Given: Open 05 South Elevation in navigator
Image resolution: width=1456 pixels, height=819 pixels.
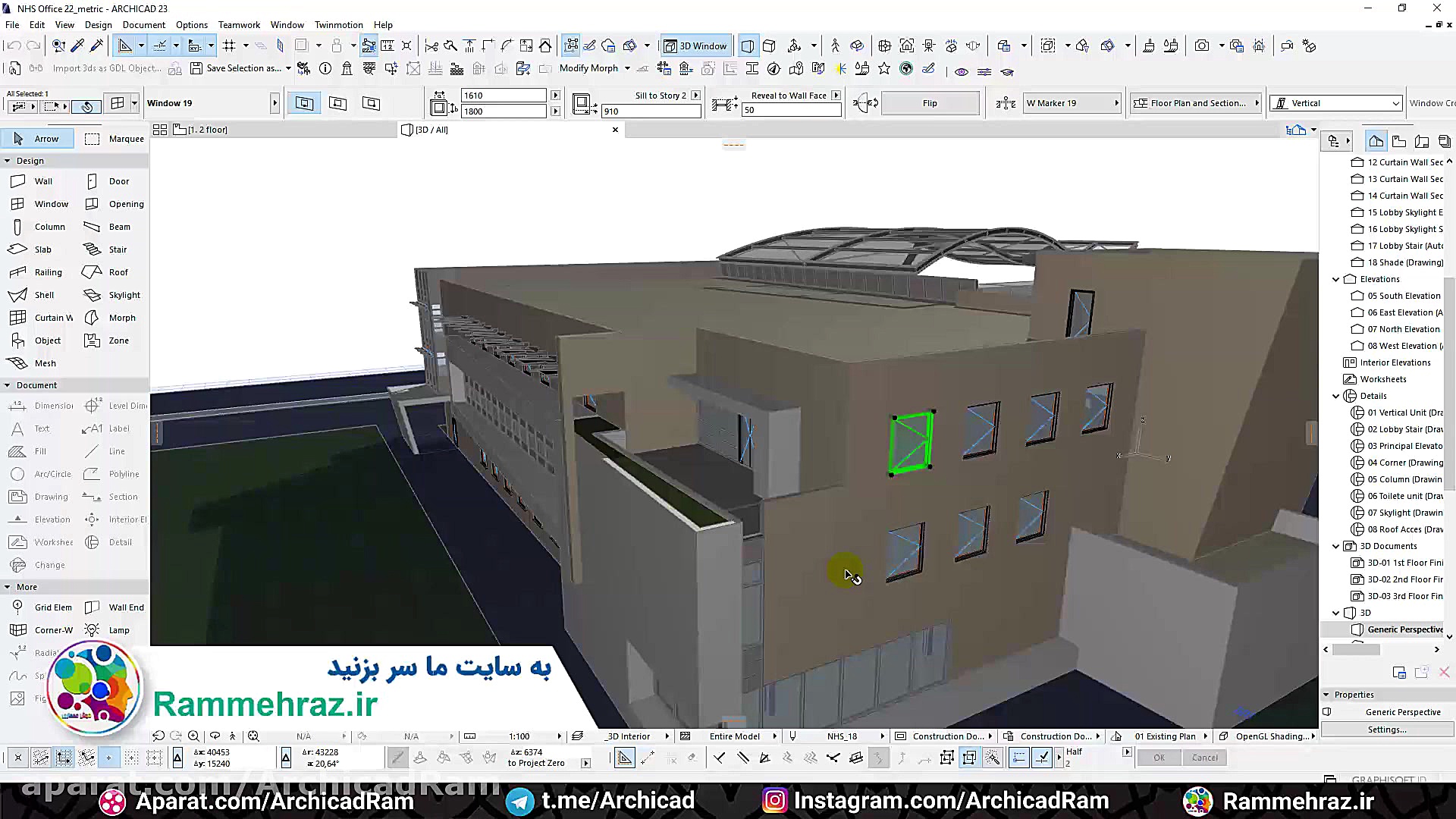Looking at the screenshot, I should click(1403, 296).
